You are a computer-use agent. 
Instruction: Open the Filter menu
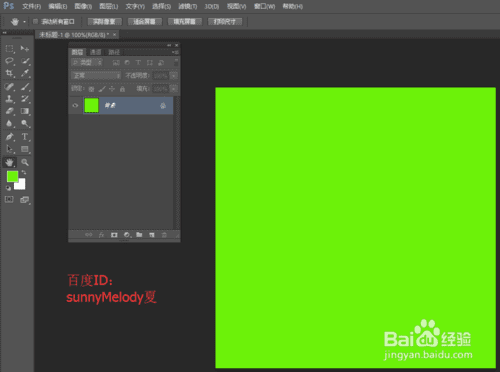click(x=188, y=6)
